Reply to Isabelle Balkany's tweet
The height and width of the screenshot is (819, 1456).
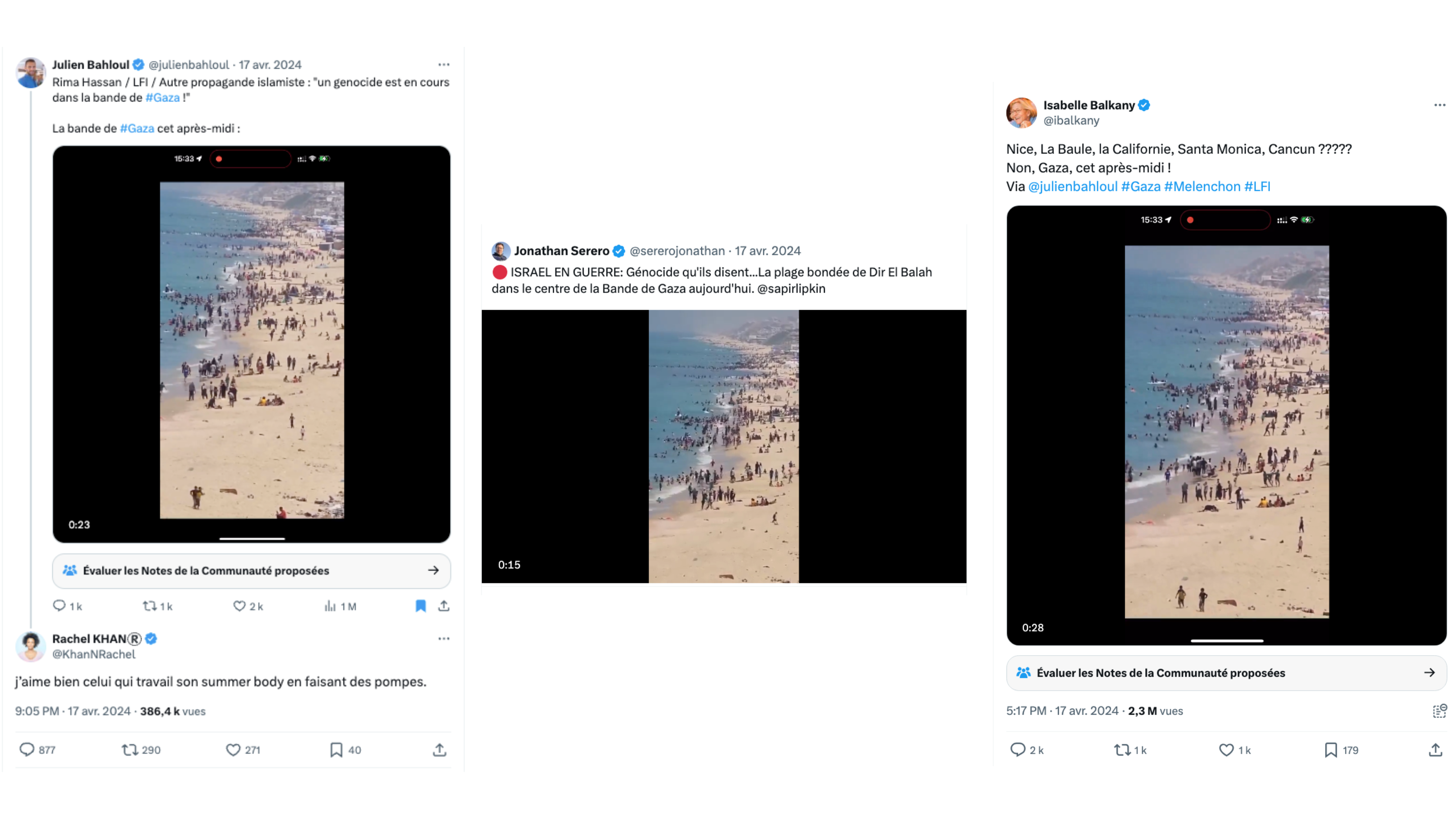point(1017,749)
